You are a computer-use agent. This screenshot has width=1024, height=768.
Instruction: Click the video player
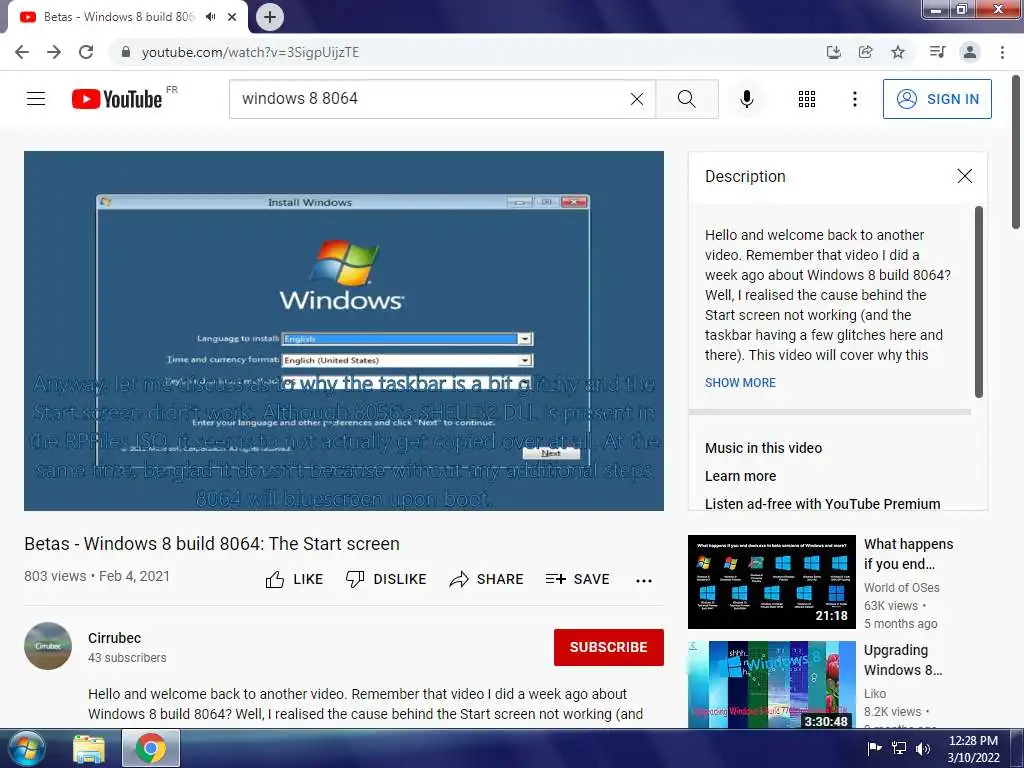pos(344,331)
